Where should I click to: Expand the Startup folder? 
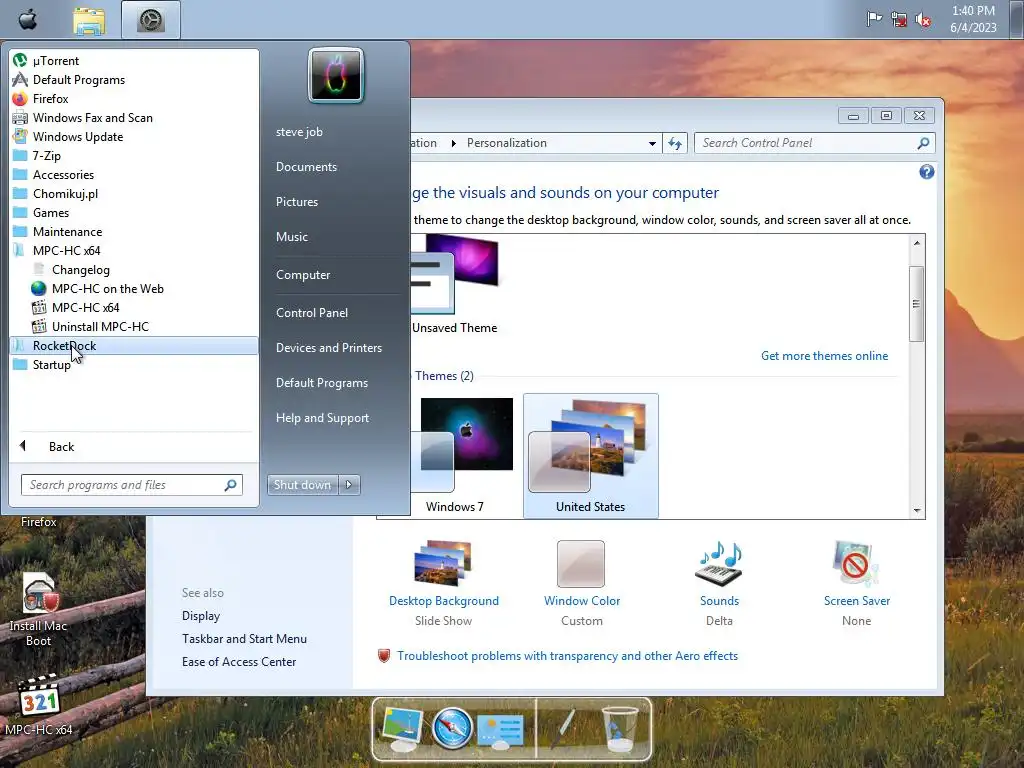[134, 364]
